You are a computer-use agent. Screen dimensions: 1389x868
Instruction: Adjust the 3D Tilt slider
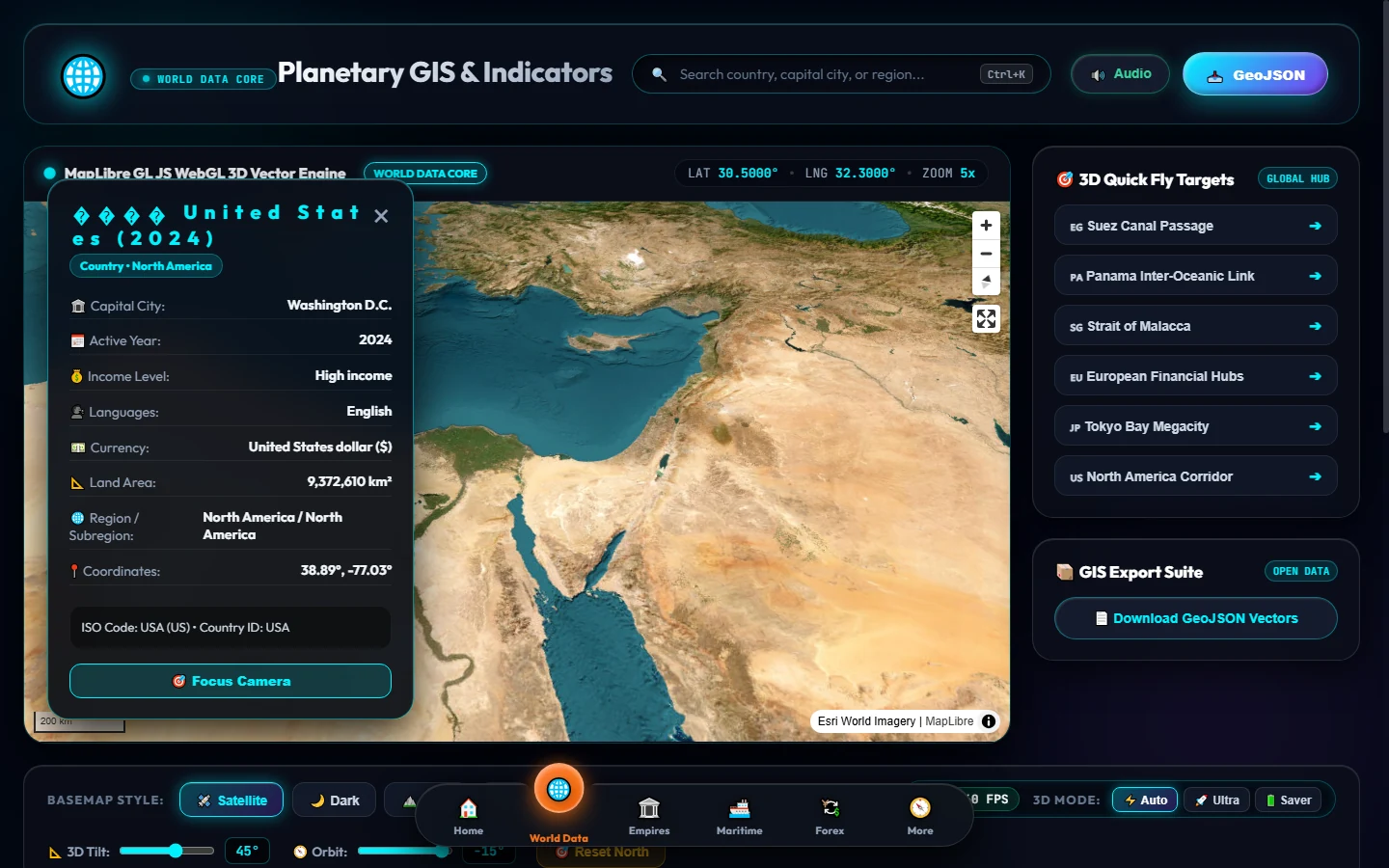point(167,851)
